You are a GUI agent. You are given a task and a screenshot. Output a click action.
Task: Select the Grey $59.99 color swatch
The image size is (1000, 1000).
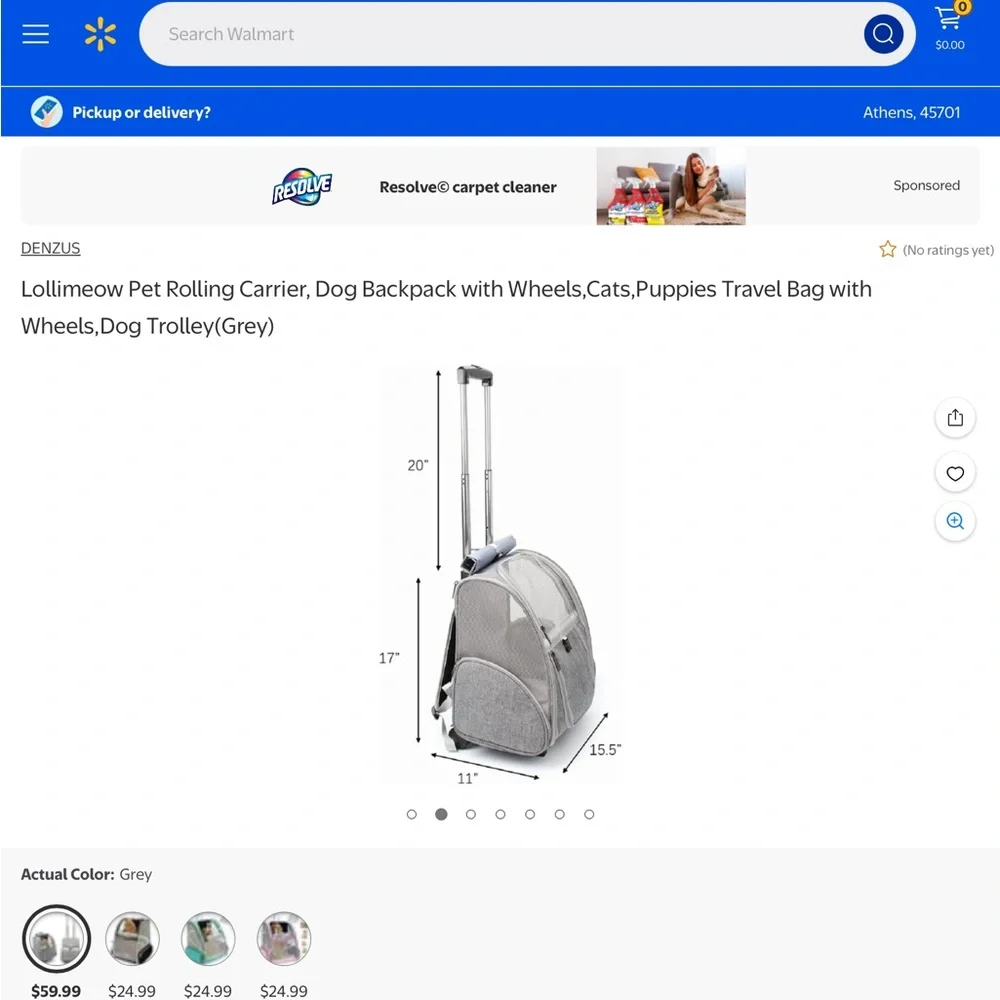[56, 939]
